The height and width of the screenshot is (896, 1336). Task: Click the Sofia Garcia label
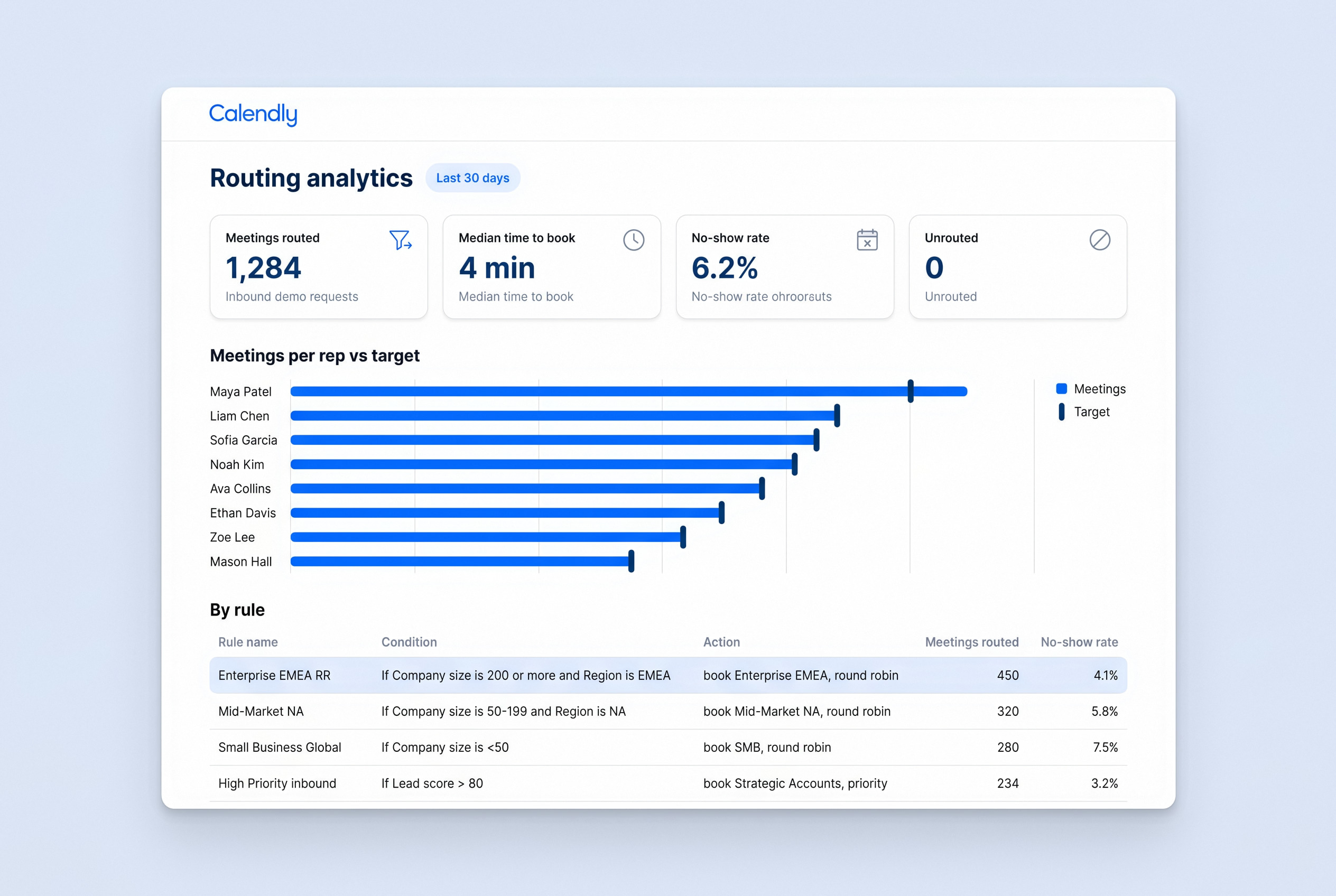pos(243,440)
